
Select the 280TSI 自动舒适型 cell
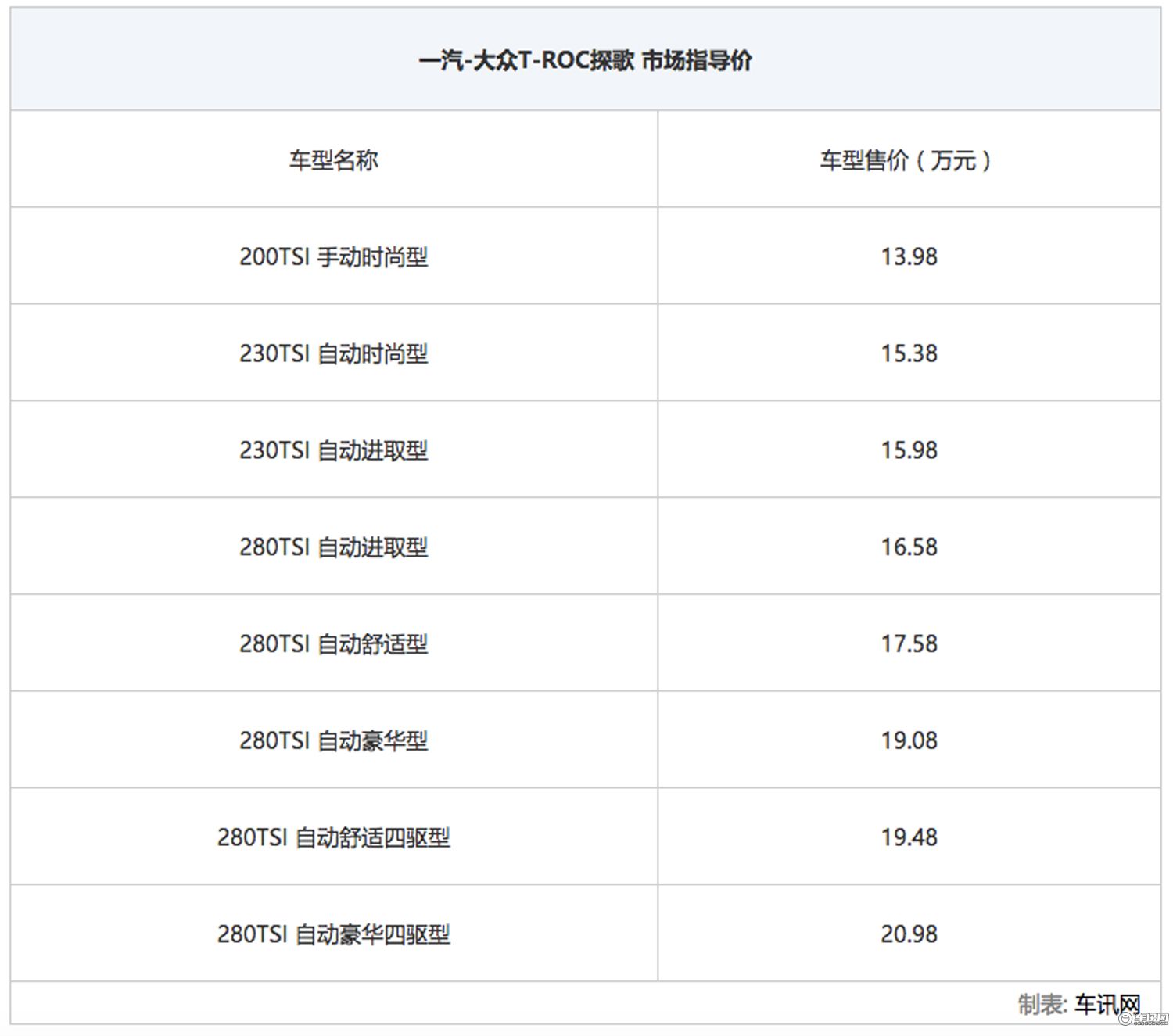coord(334,643)
